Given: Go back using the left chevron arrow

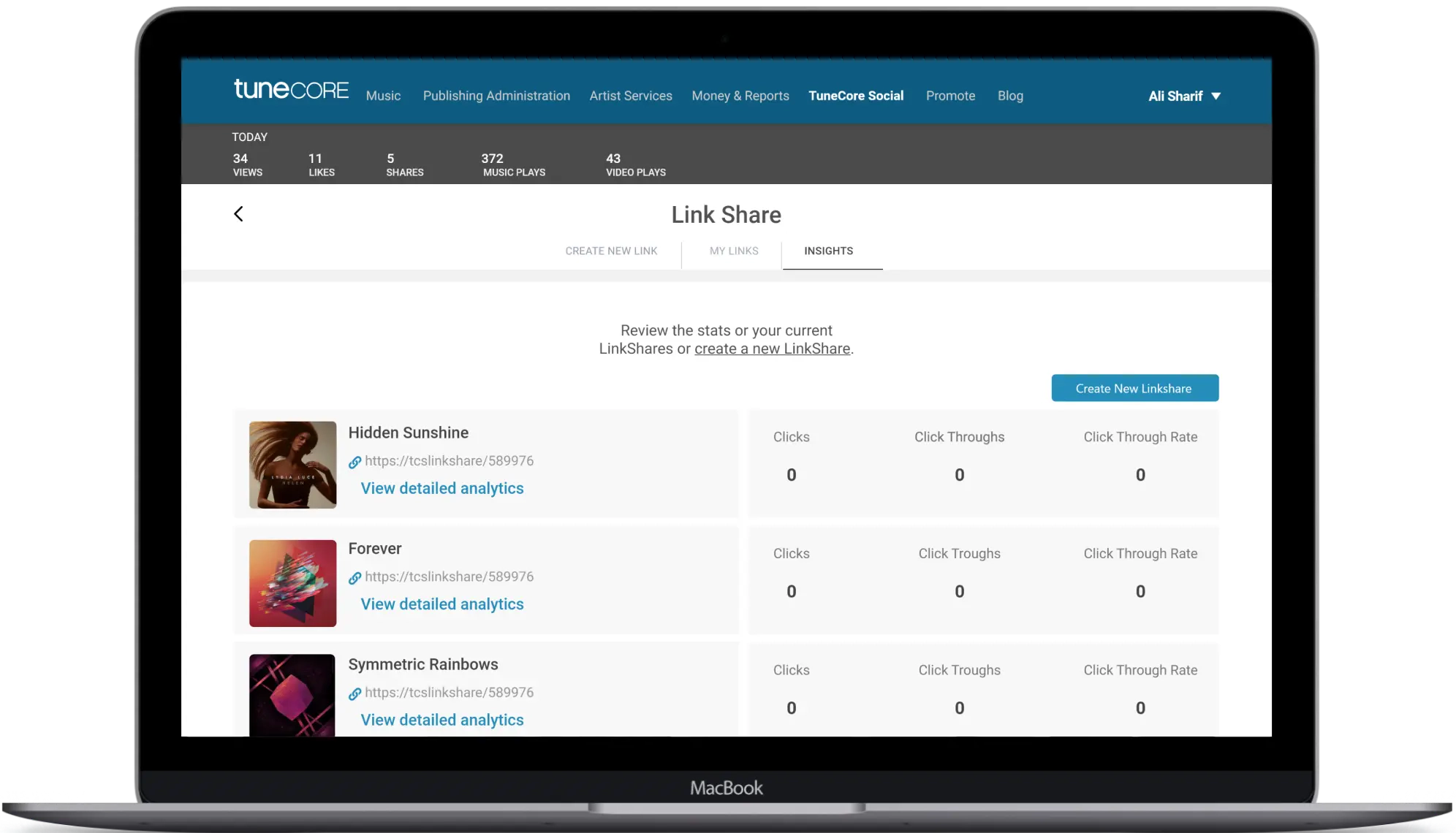Looking at the screenshot, I should pos(238,214).
